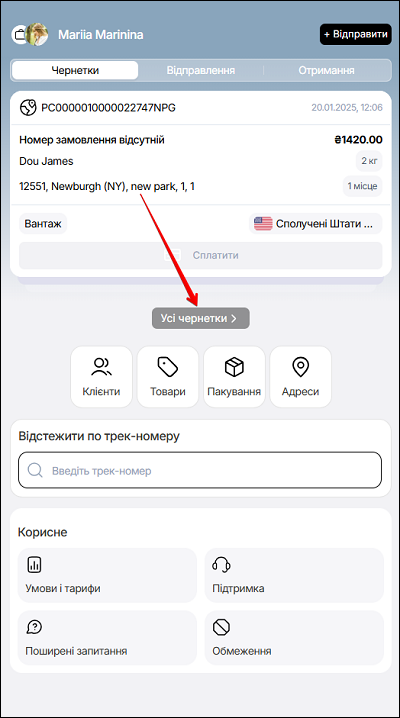Viewport: 400px width, 718px height.
Task: Open the Клієнти people icon tile
Action: coord(101,376)
